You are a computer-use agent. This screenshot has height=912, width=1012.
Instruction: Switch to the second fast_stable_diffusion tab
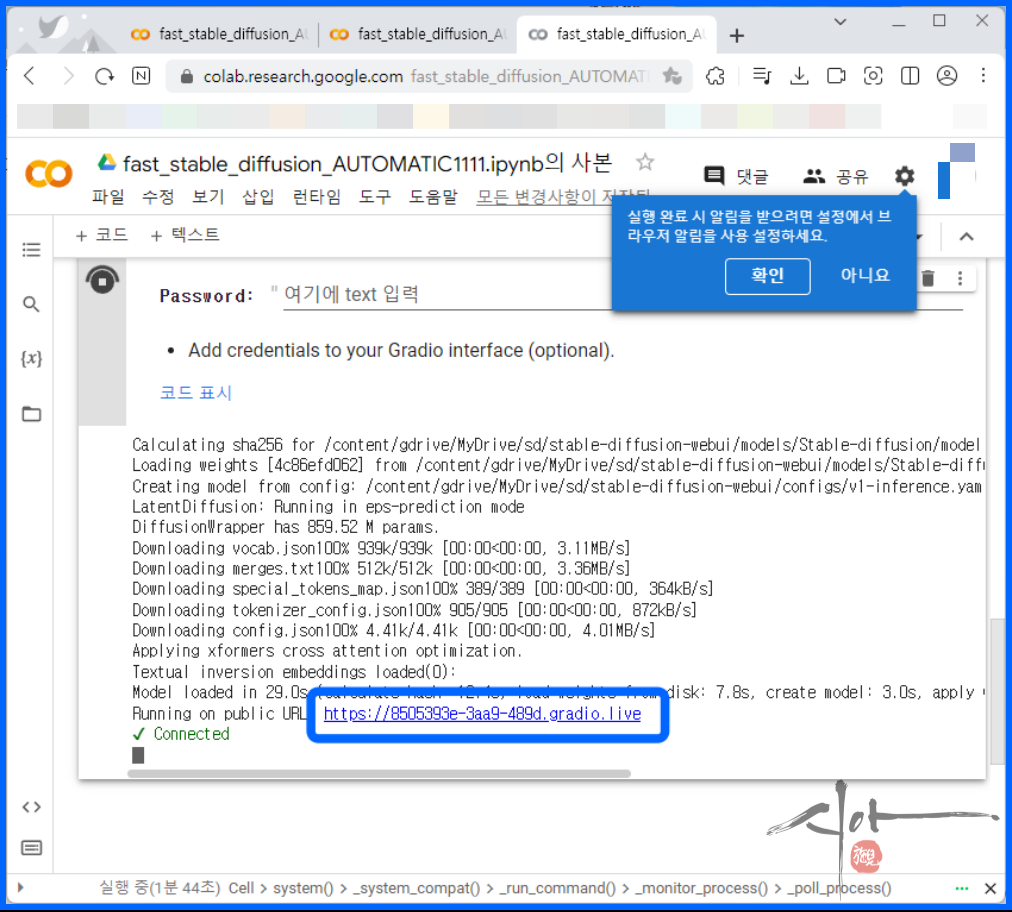pos(418,34)
